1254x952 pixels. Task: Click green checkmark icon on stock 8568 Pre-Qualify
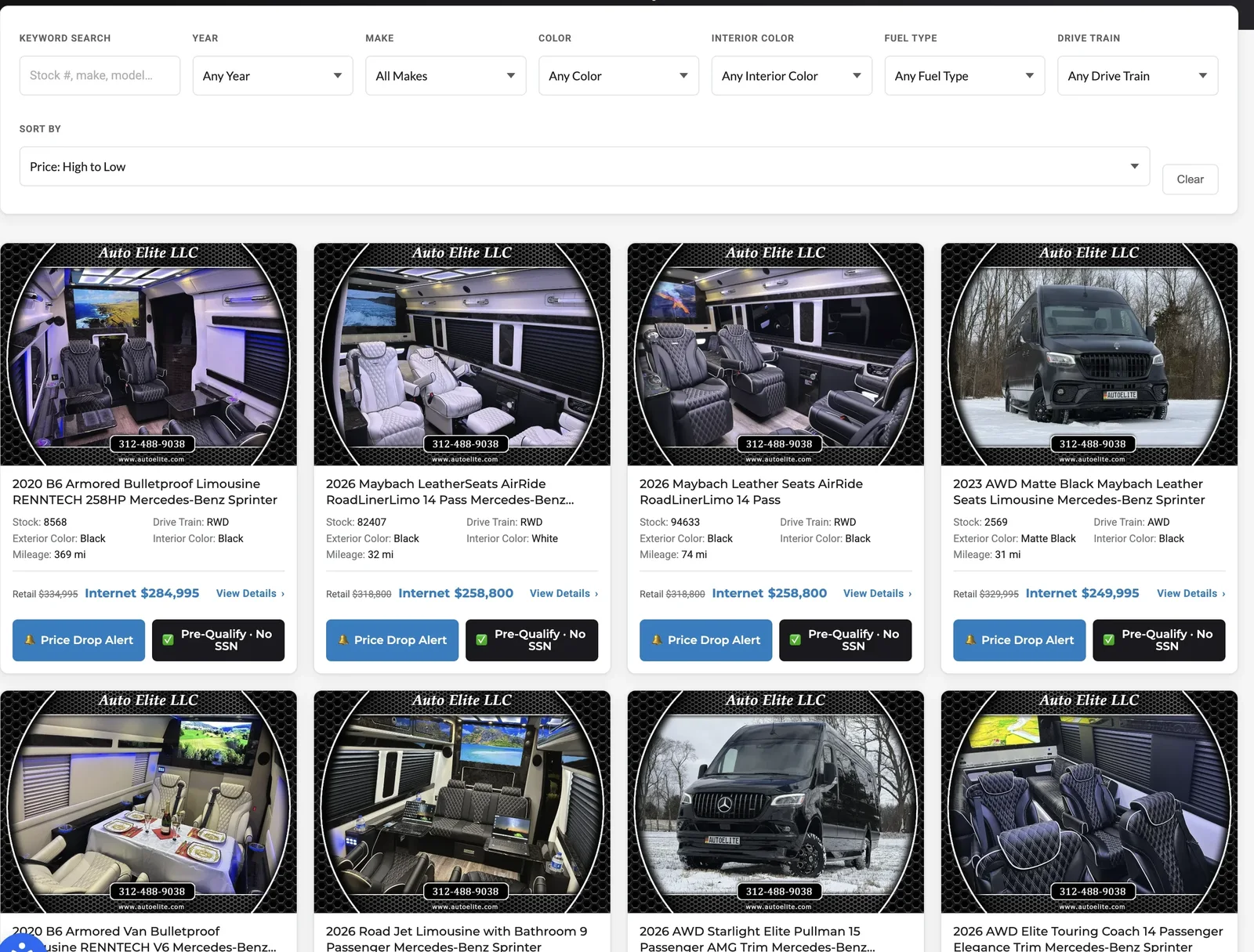pos(168,640)
